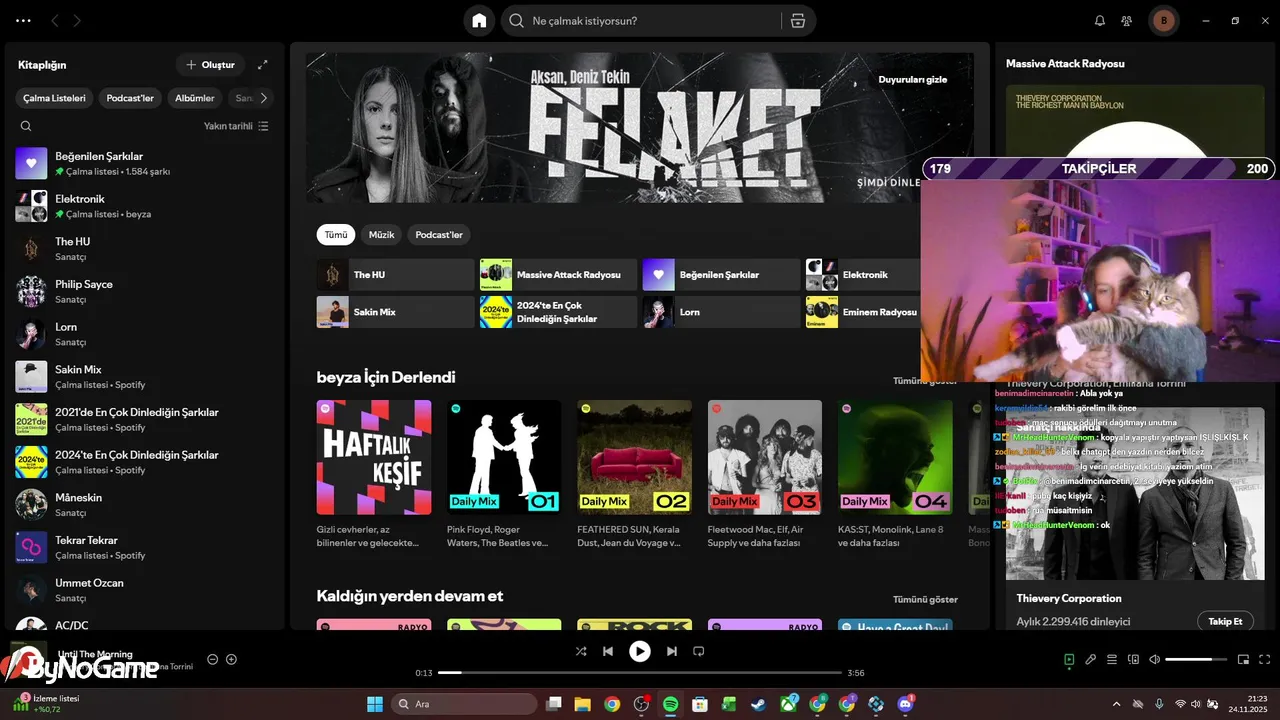Open Beğenilen Şarkılar in the library list
Viewport: 1280px width, 720px height.
pyautogui.click(x=145, y=163)
